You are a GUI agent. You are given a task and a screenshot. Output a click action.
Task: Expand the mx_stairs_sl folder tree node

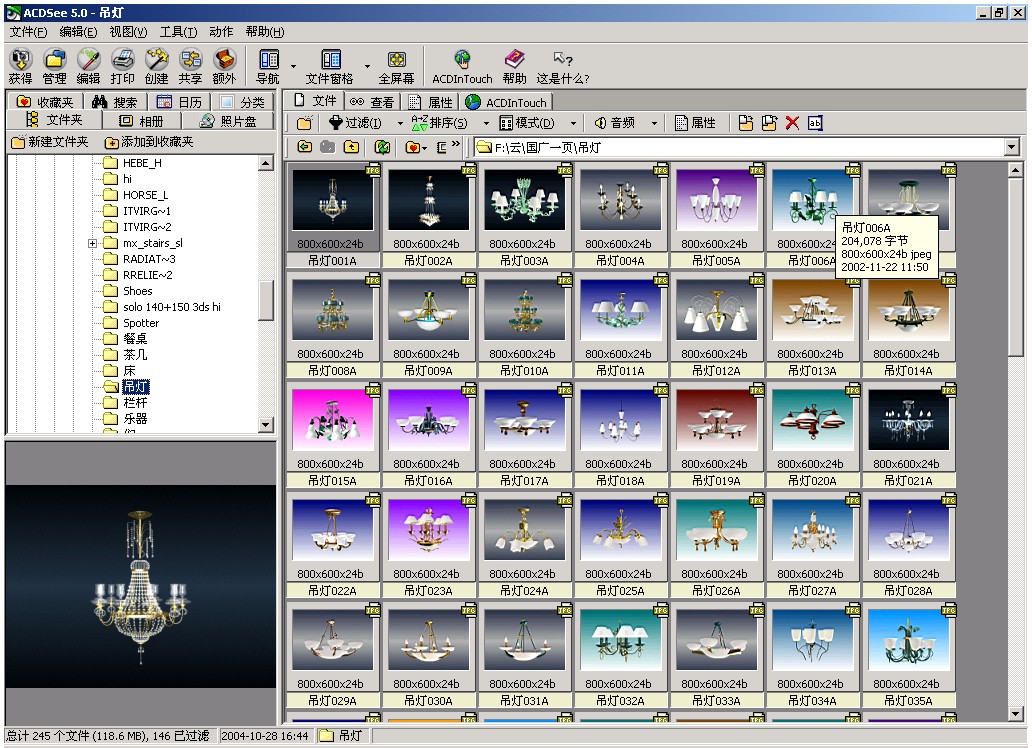(92, 243)
